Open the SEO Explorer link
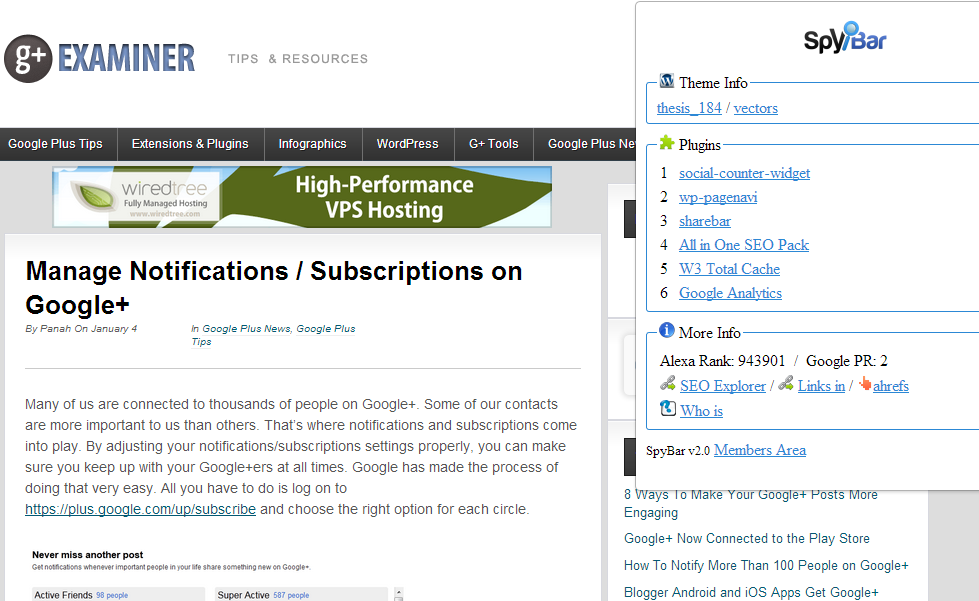 tap(723, 386)
